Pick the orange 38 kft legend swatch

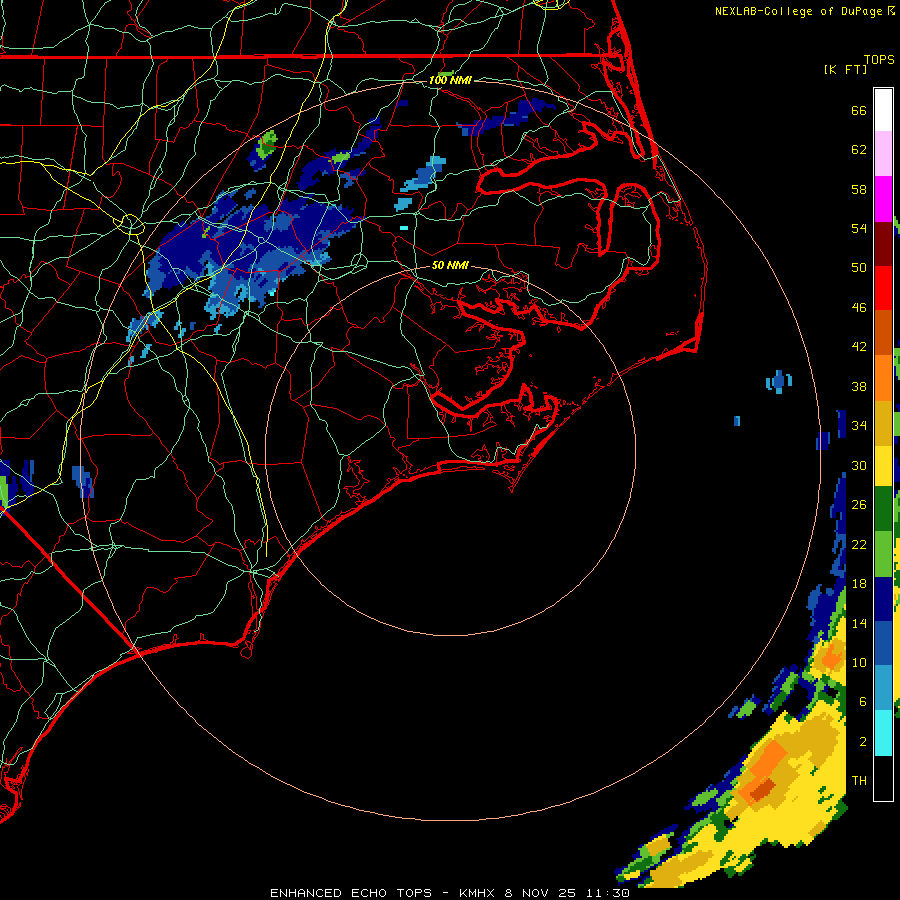(883, 378)
